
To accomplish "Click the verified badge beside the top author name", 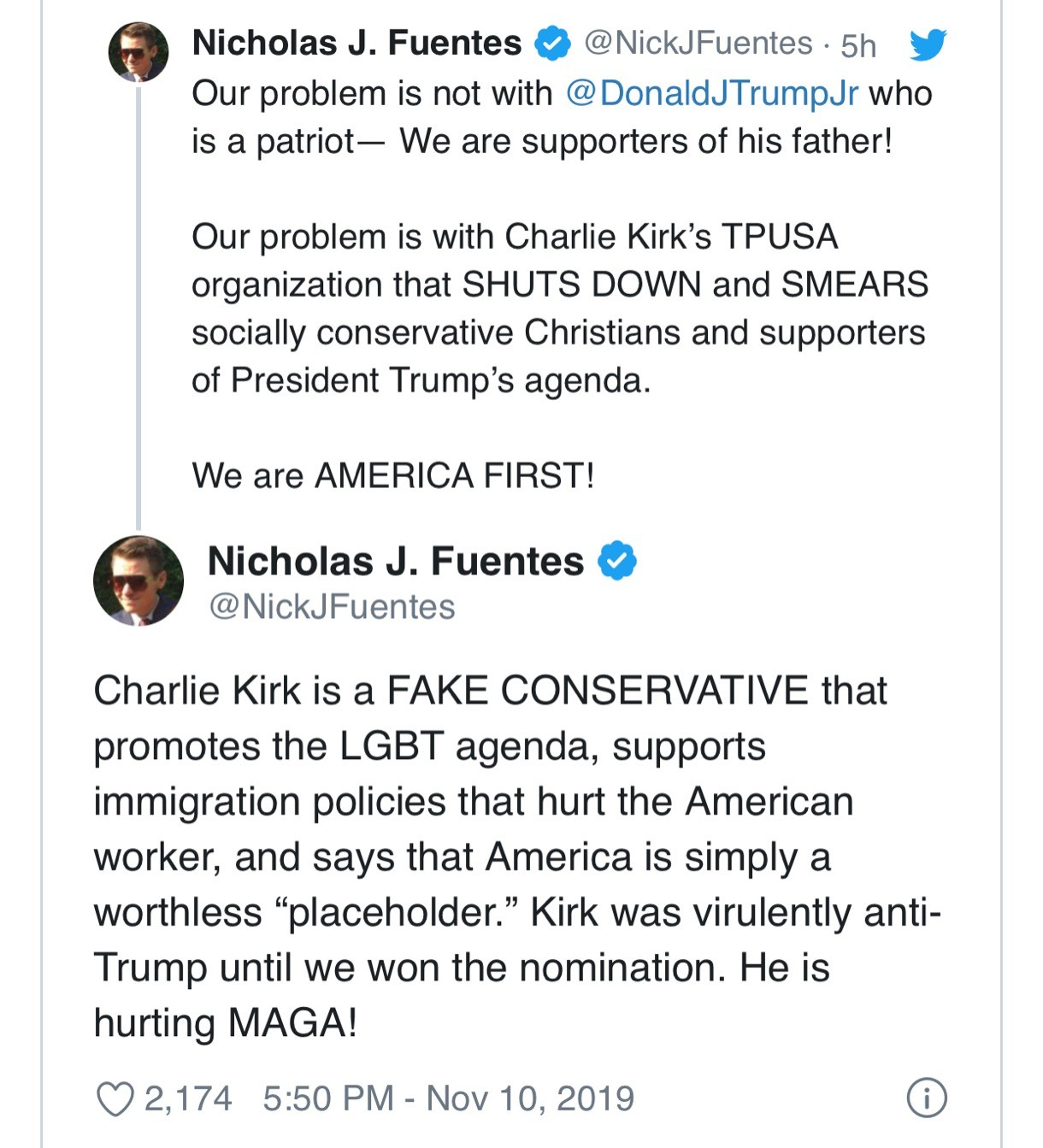I will click(x=553, y=44).
